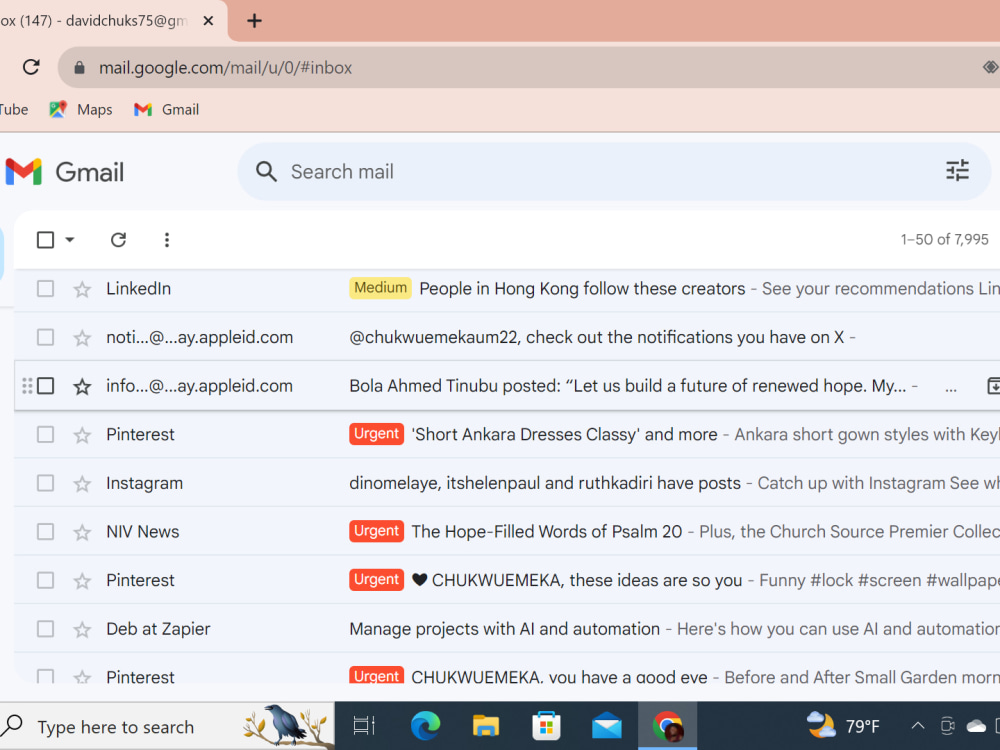Show search options filter icon
The image size is (1000, 750).
pos(957,171)
